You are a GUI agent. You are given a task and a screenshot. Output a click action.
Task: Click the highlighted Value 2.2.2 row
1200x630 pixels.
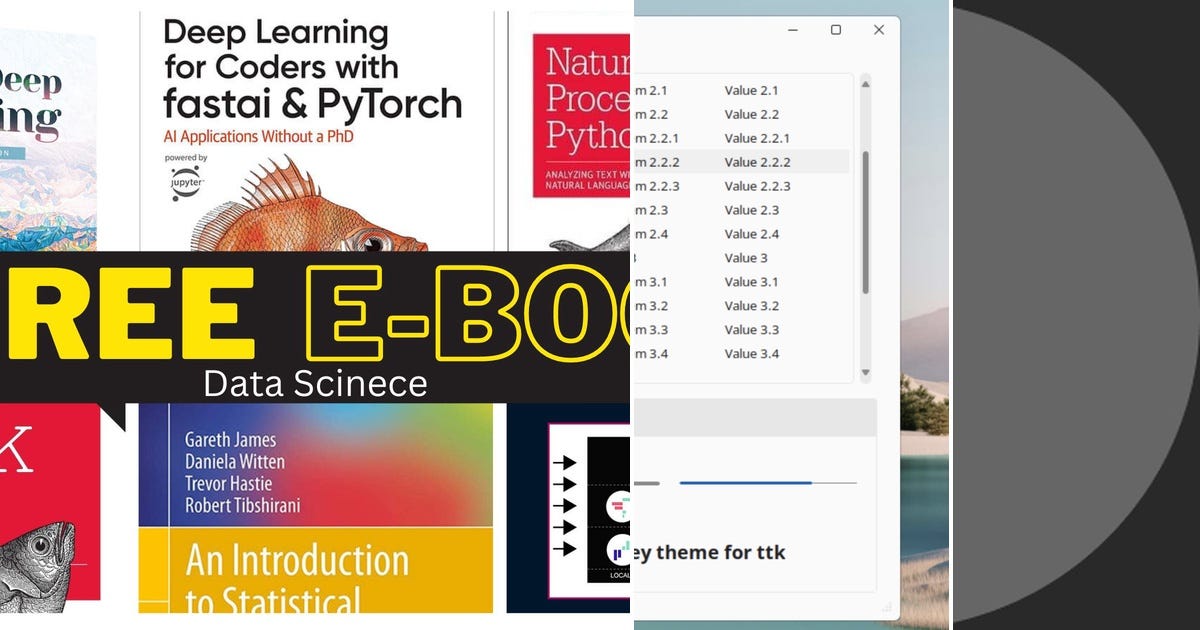point(741,162)
